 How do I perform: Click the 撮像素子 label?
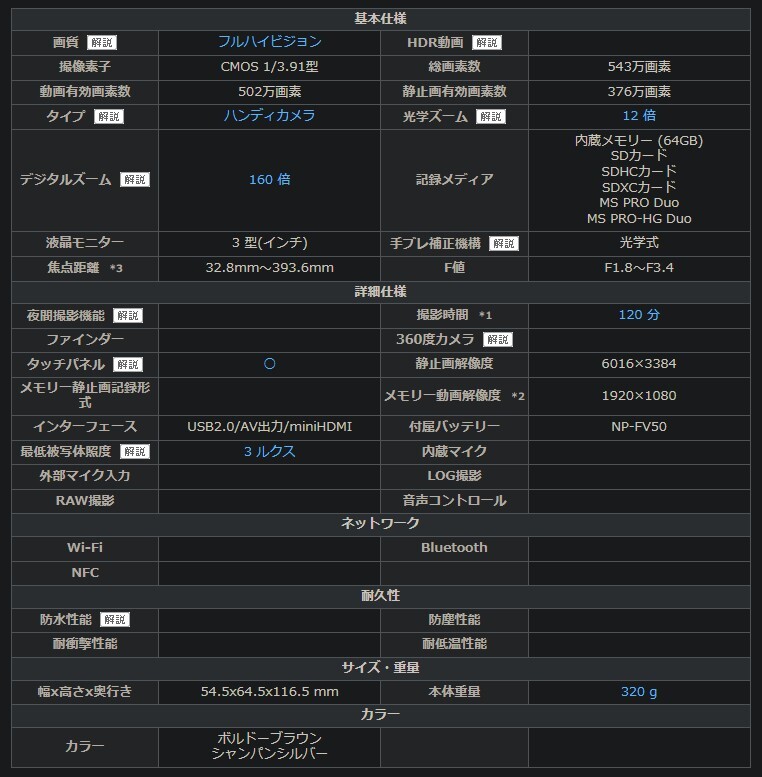click(x=85, y=67)
